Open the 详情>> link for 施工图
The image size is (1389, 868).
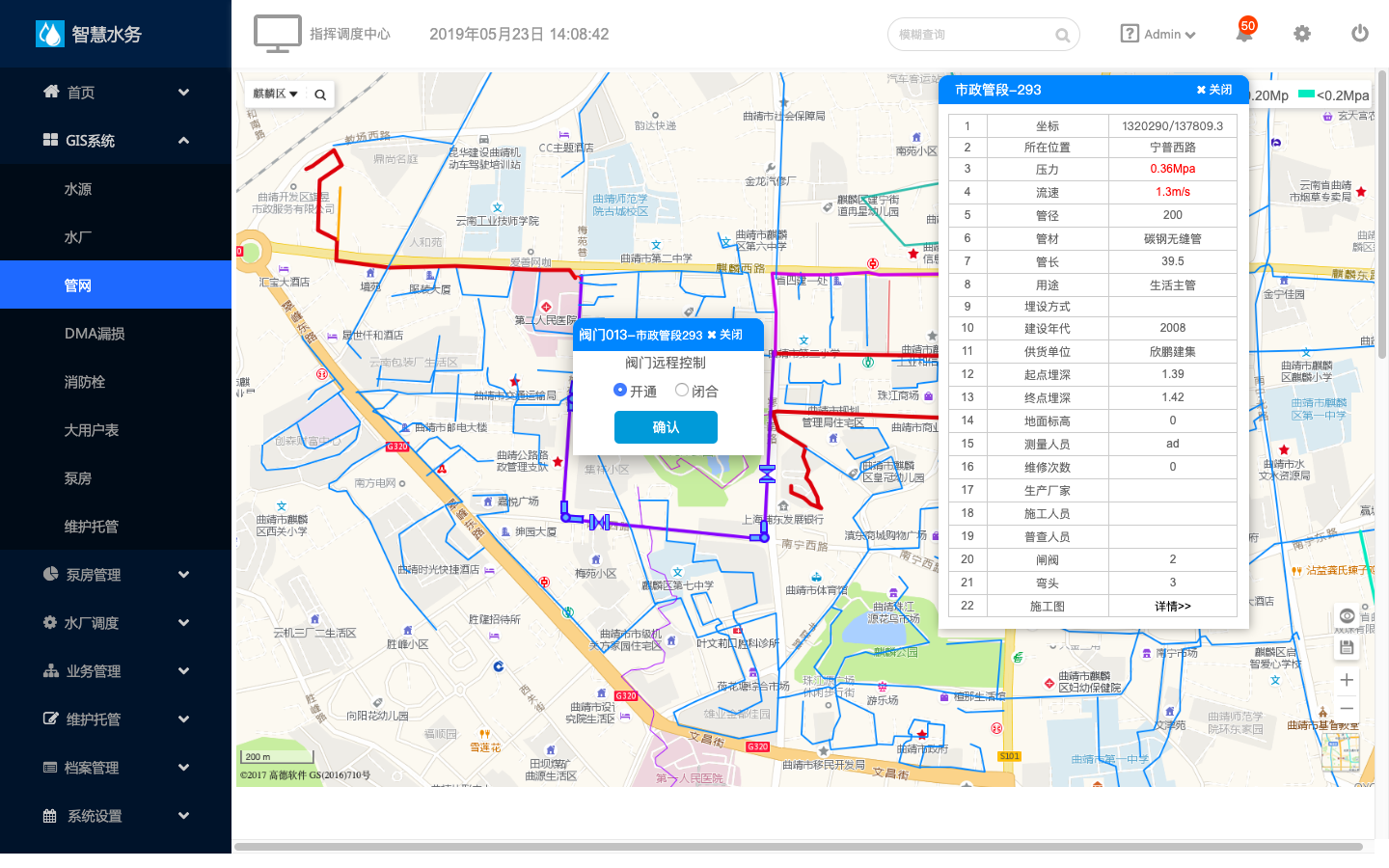1173,607
